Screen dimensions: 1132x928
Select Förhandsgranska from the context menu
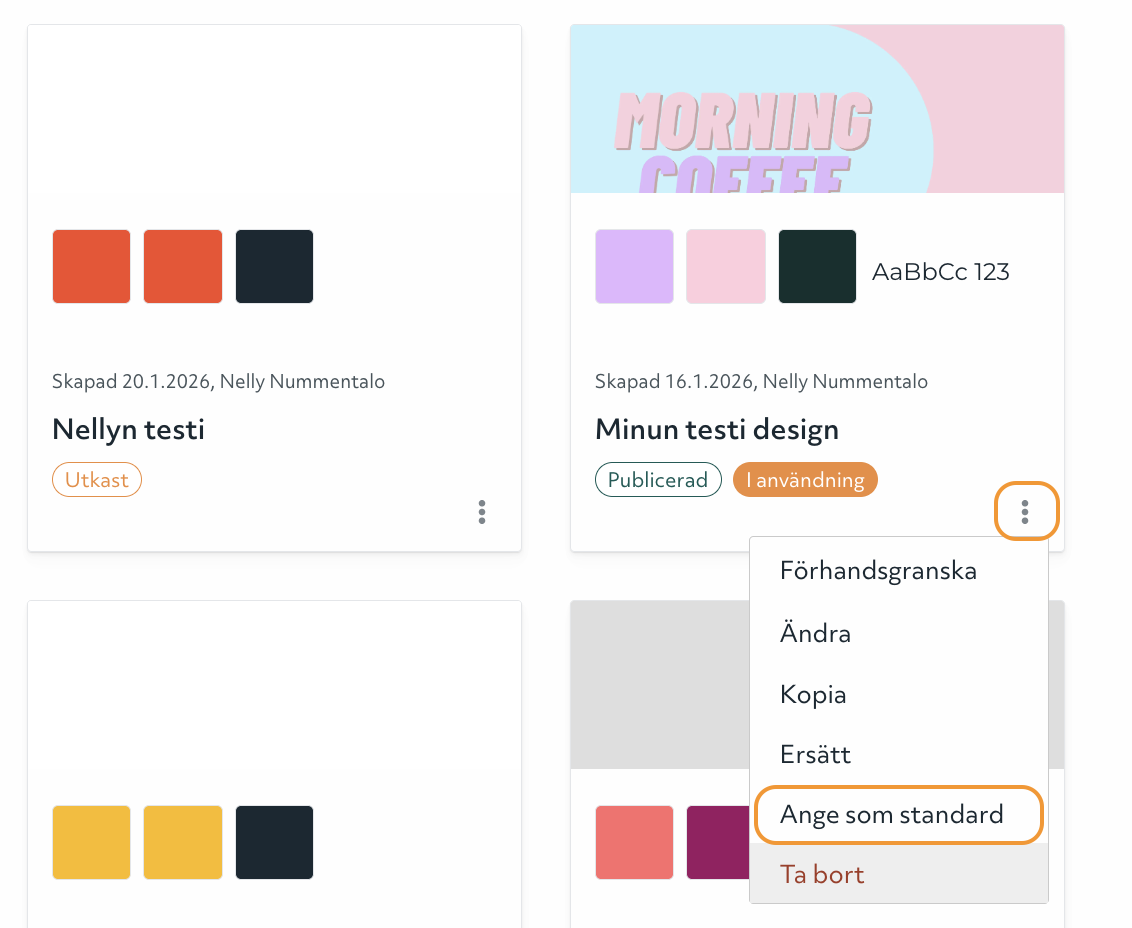click(x=878, y=572)
